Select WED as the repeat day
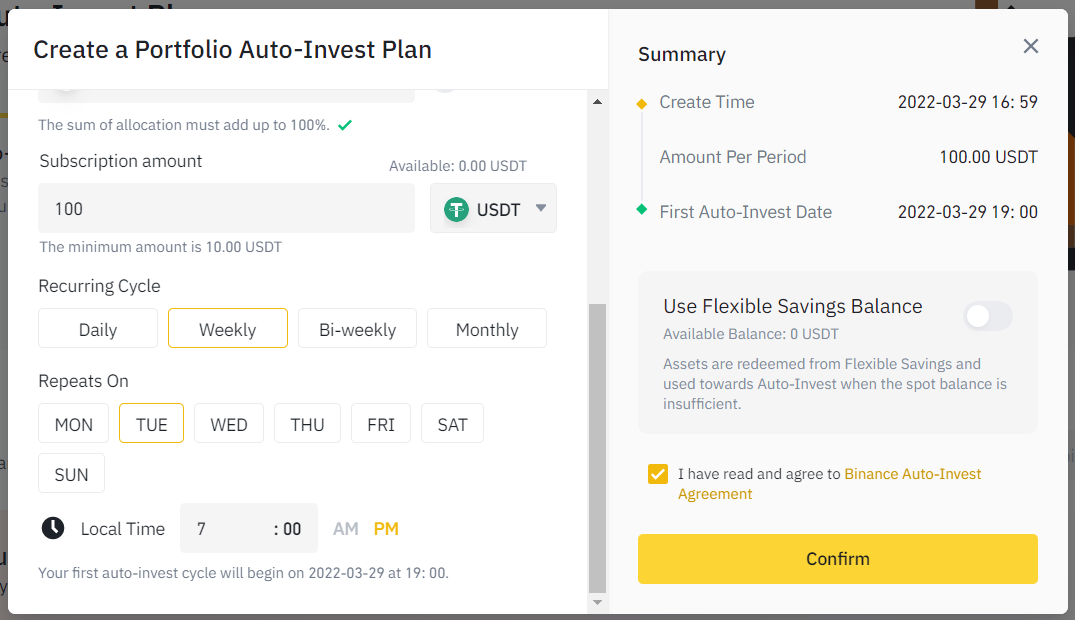The width and height of the screenshot is (1075, 620). [228, 424]
